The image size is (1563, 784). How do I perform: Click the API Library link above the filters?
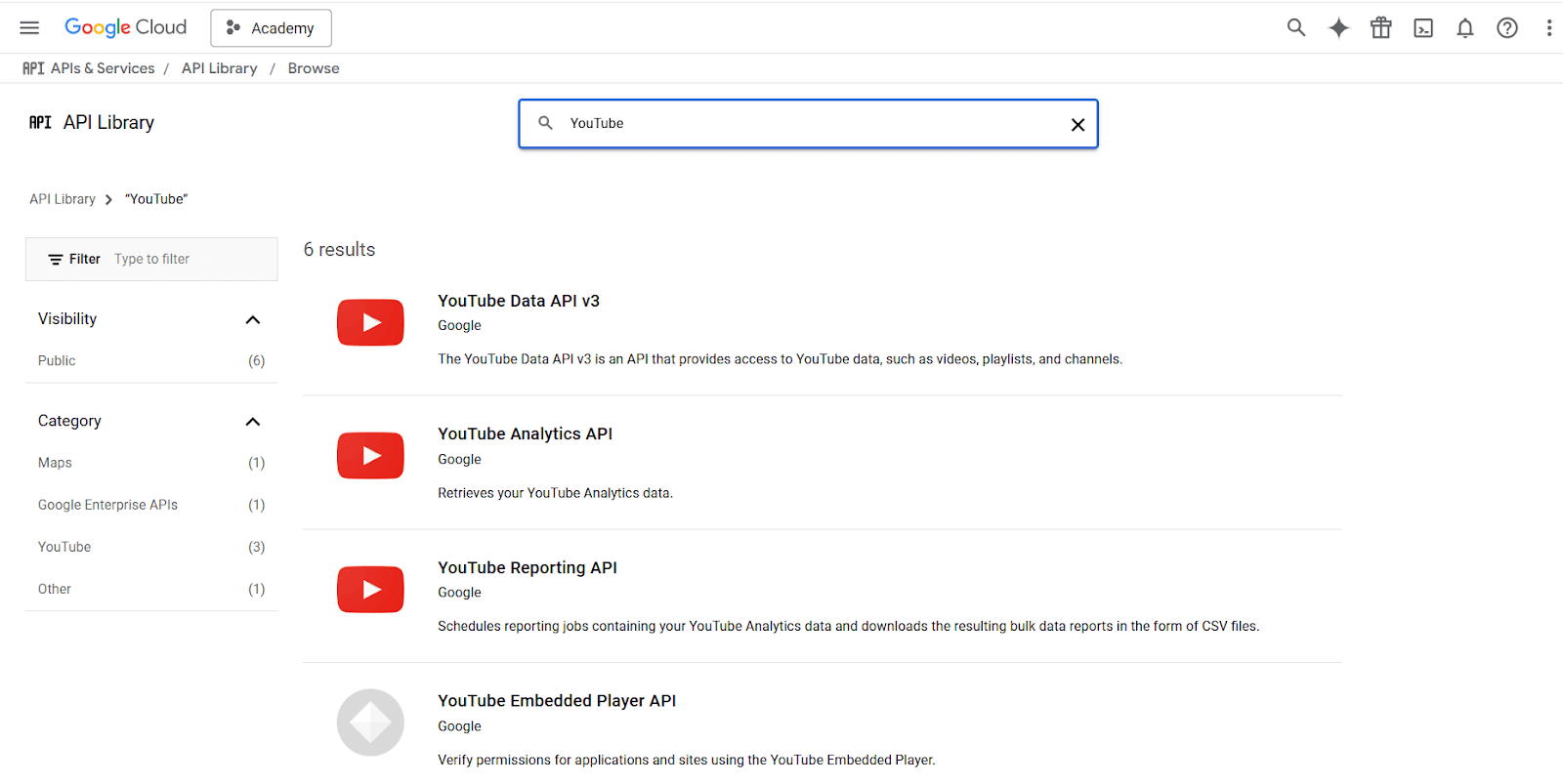click(63, 199)
